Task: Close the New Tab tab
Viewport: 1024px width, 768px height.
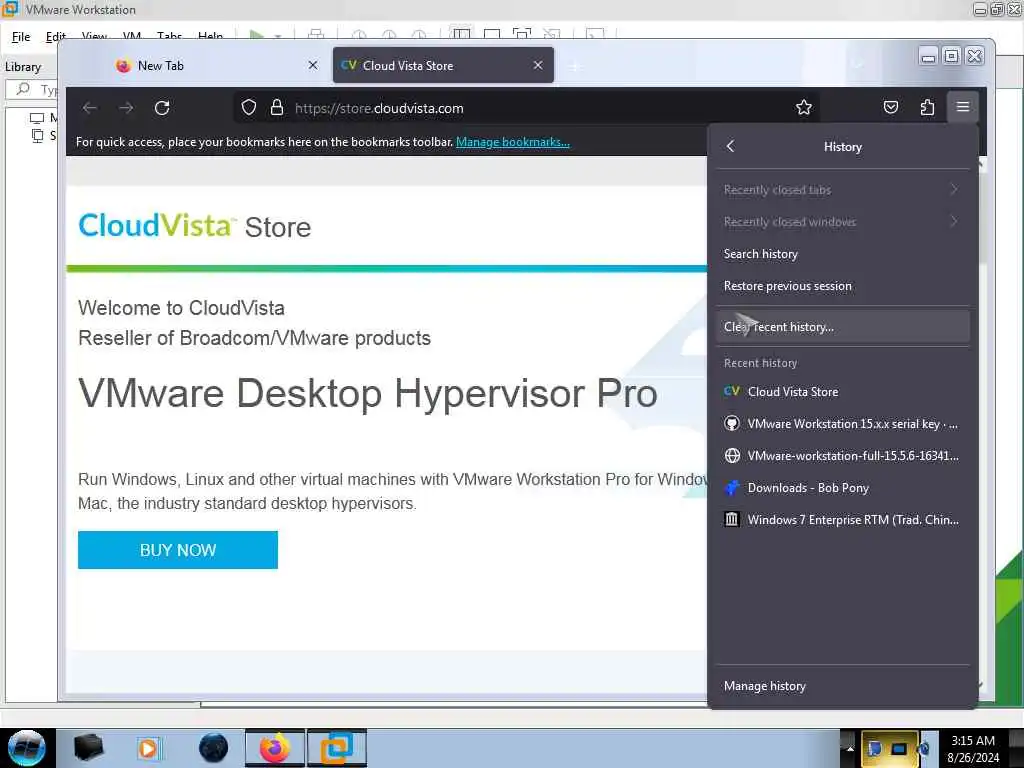Action: (313, 65)
